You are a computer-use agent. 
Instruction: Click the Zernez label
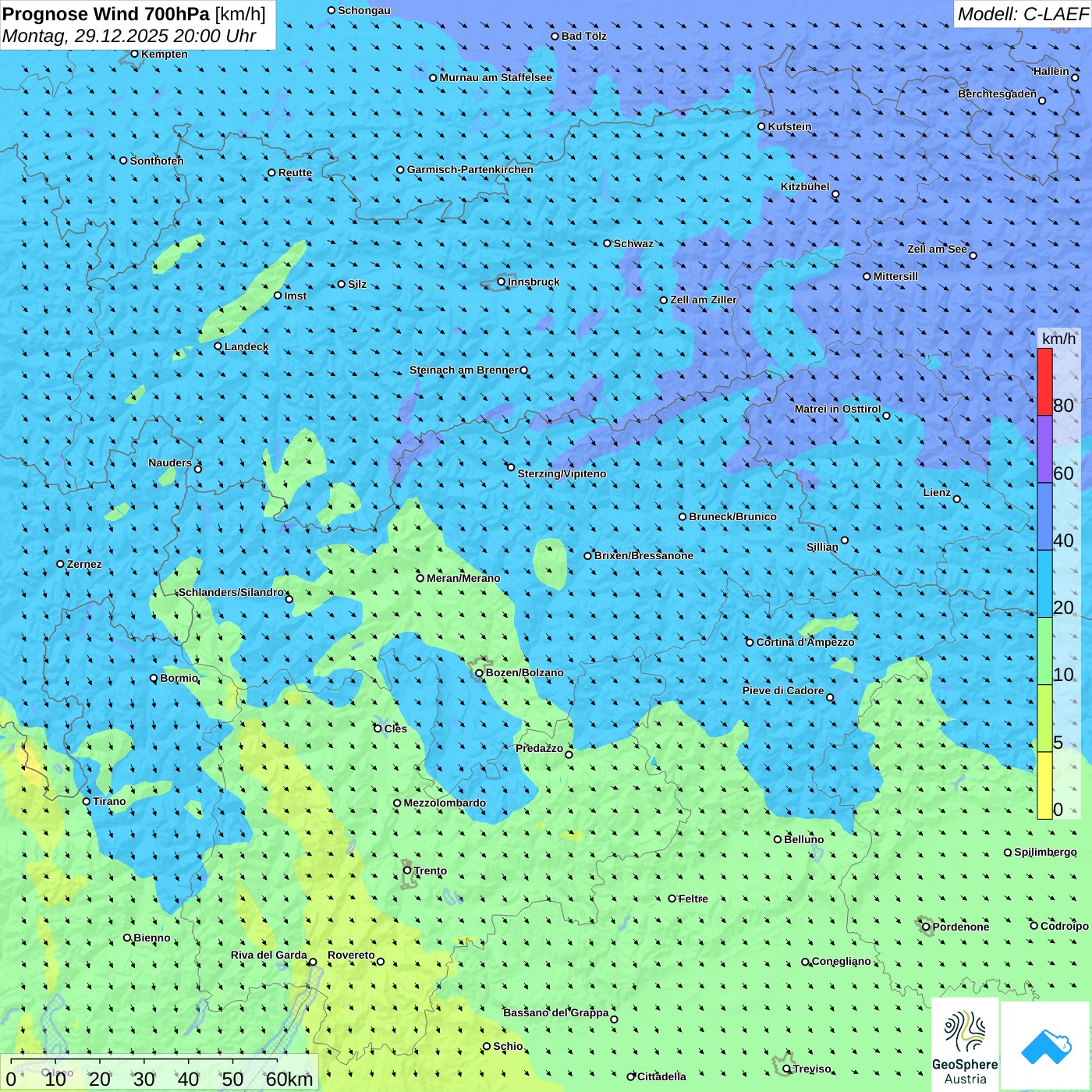point(84,564)
